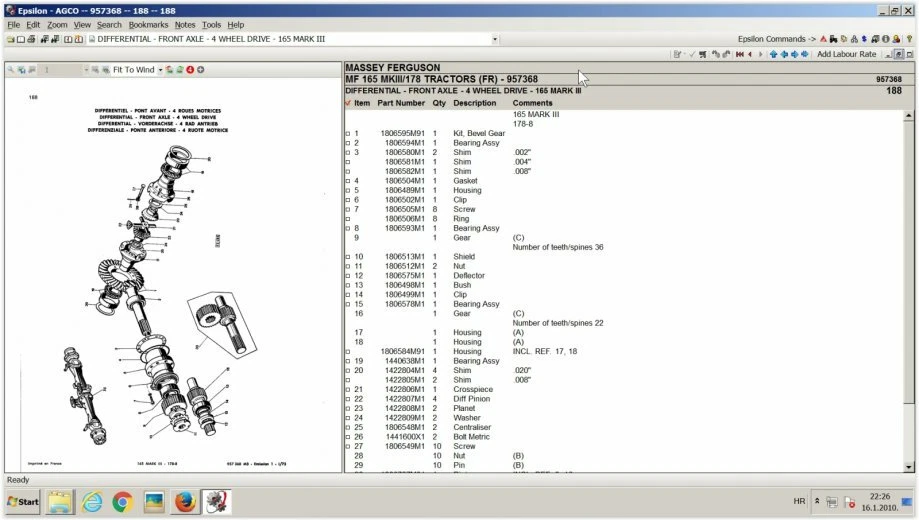Click the Add Labour Rate button
The height and width of the screenshot is (520, 919).
(846, 54)
